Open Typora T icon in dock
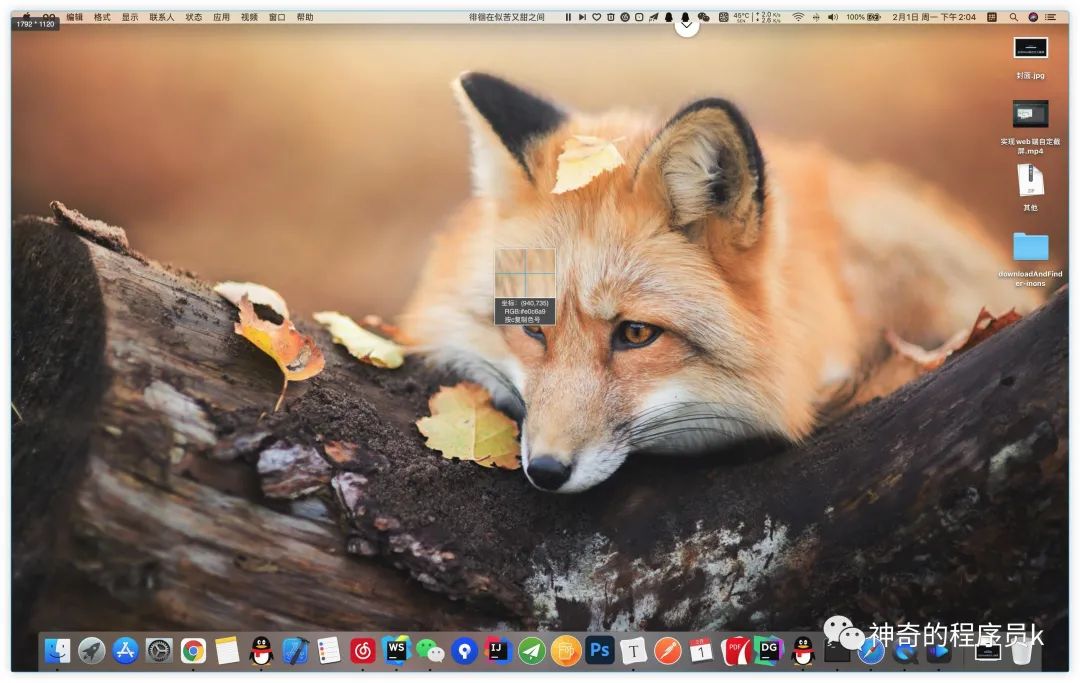This screenshot has height=683, width=1080. pos(634,651)
